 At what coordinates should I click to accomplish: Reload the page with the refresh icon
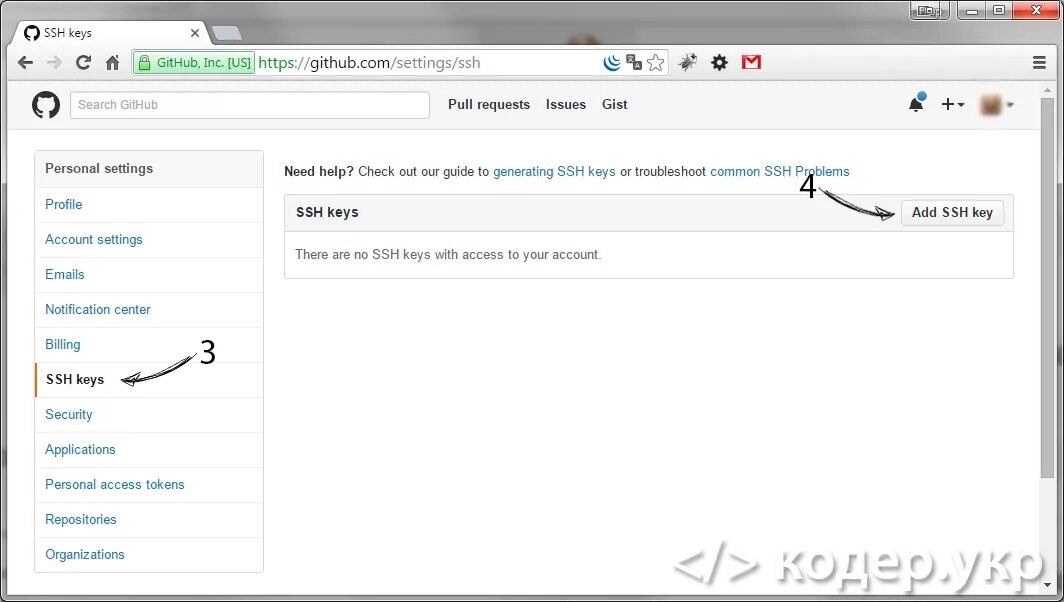tap(83, 63)
